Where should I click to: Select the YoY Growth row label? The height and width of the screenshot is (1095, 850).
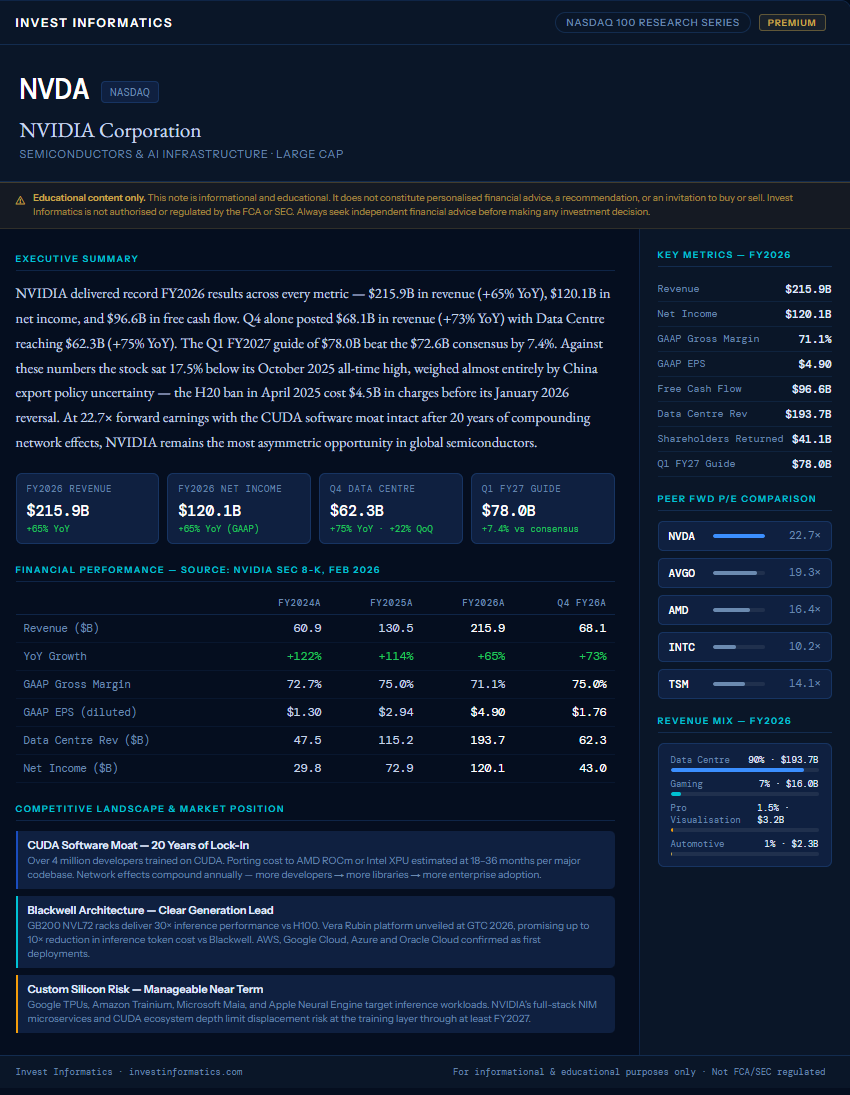coord(54,656)
